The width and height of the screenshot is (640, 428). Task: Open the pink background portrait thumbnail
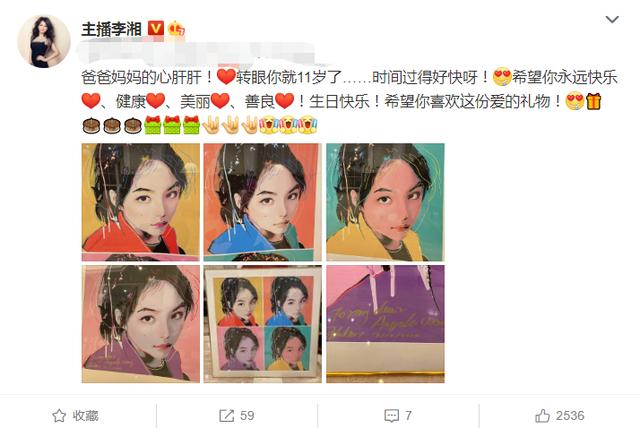(141, 324)
